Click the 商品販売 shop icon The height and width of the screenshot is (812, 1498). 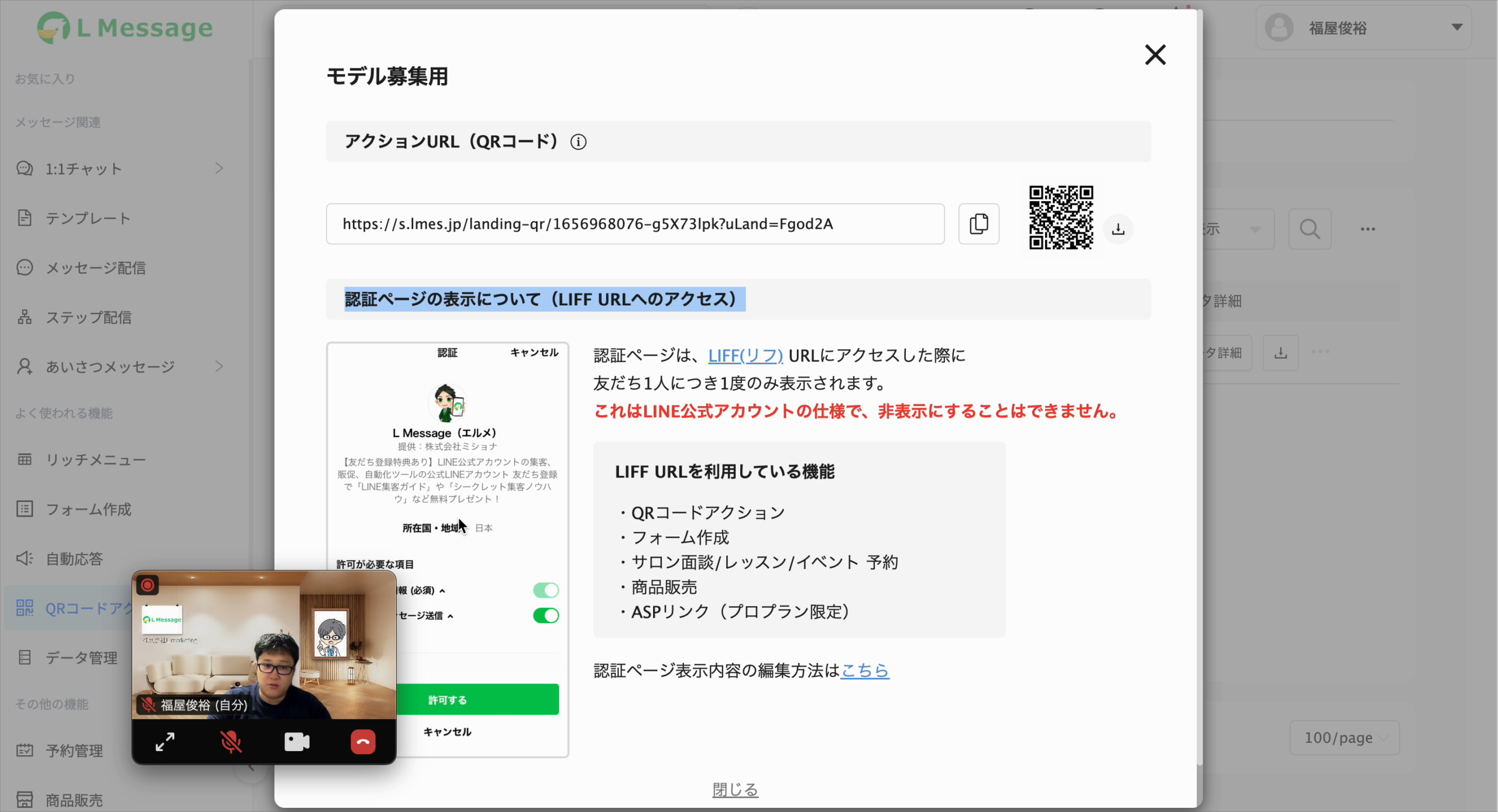tap(25, 799)
